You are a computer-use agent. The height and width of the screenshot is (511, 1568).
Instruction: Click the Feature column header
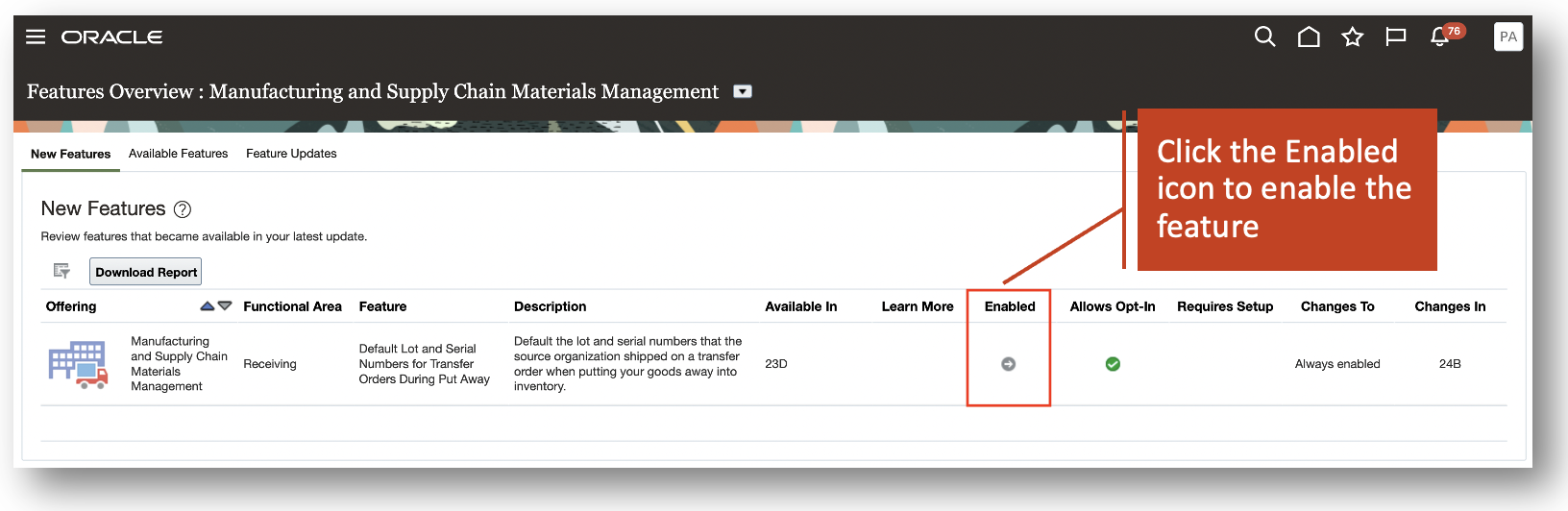coord(382,306)
